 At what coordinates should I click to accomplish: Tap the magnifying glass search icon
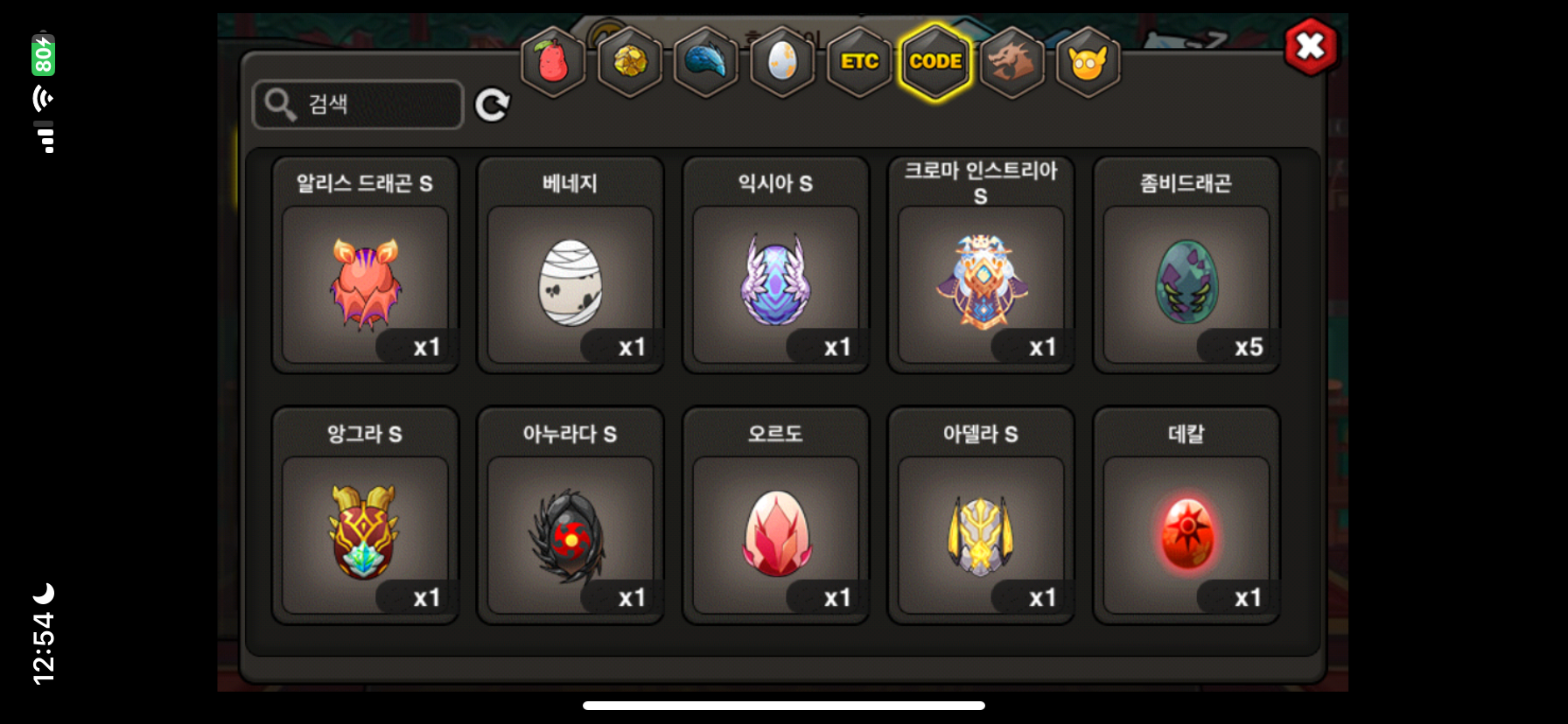(280, 105)
